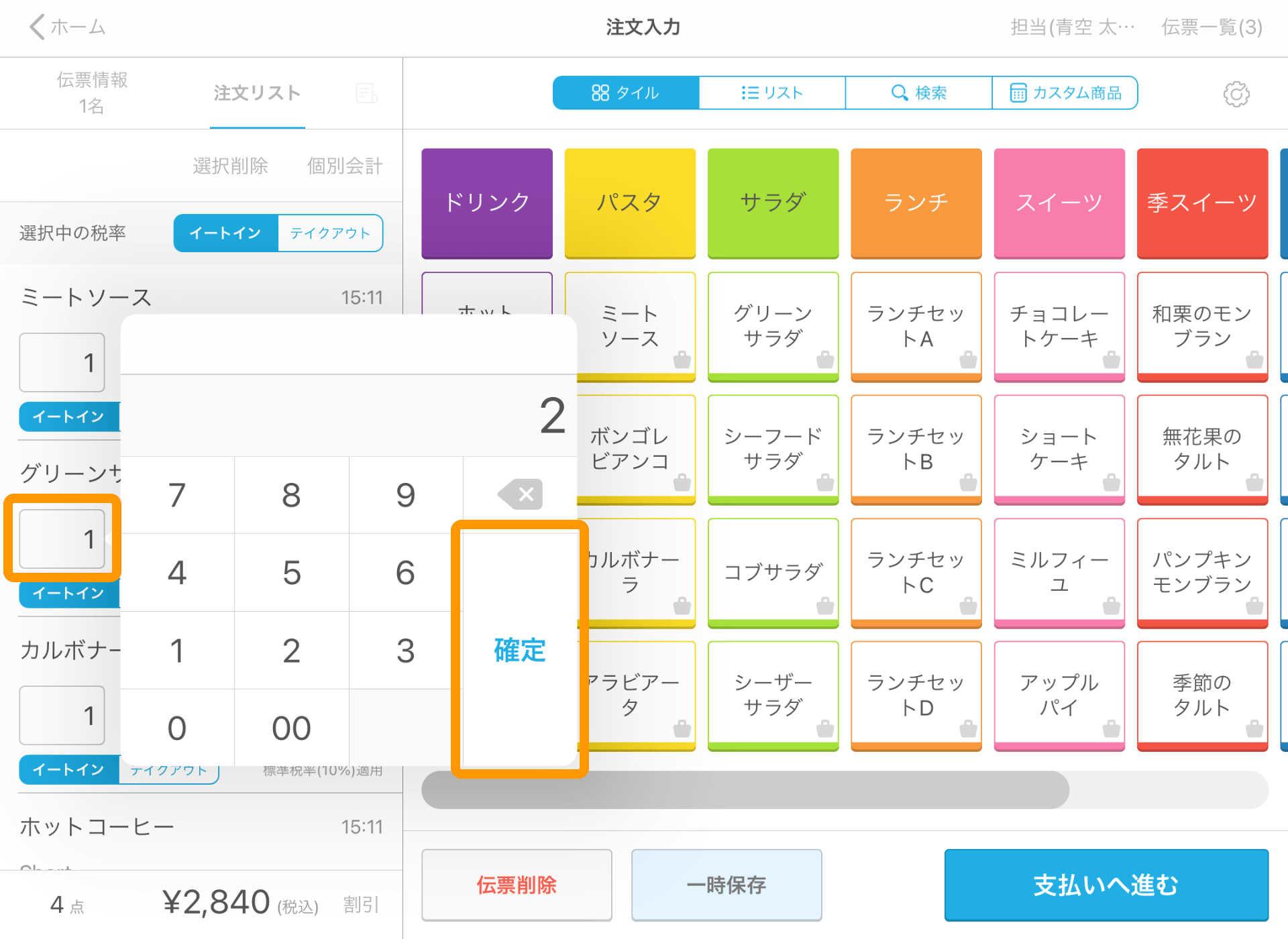Viewport: 1288px width, 939px height.
Task: Toggle イートイン under グリーンサラダ item
Action: (69, 593)
